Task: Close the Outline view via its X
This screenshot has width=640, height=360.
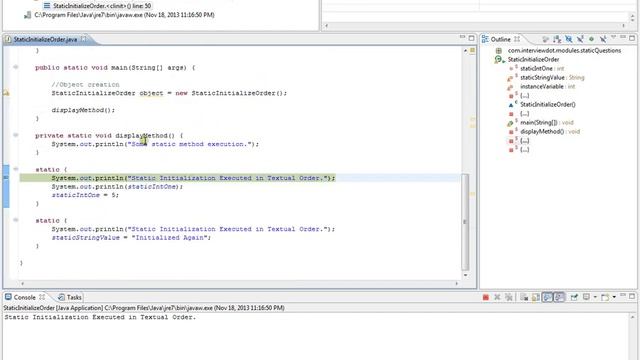Action: click(x=517, y=39)
